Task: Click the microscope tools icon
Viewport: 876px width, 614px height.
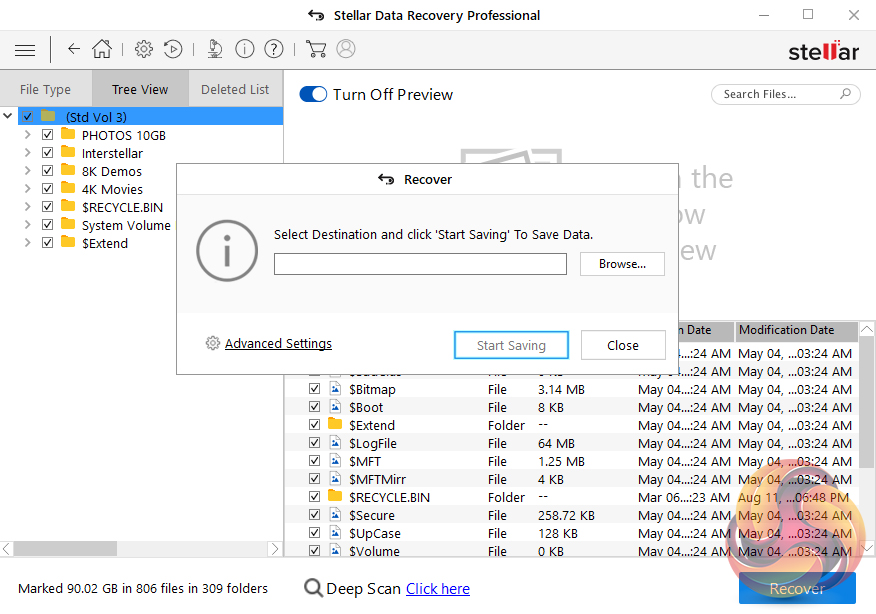Action: (215, 49)
